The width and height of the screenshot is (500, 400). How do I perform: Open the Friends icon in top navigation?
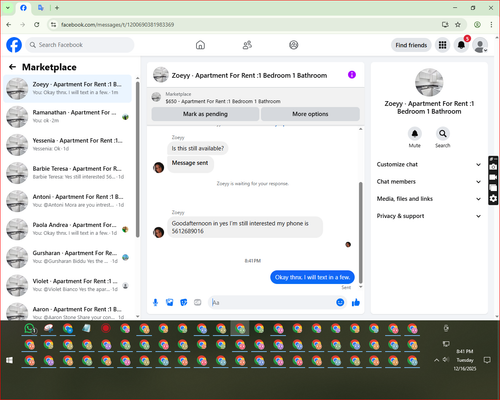tap(247, 45)
